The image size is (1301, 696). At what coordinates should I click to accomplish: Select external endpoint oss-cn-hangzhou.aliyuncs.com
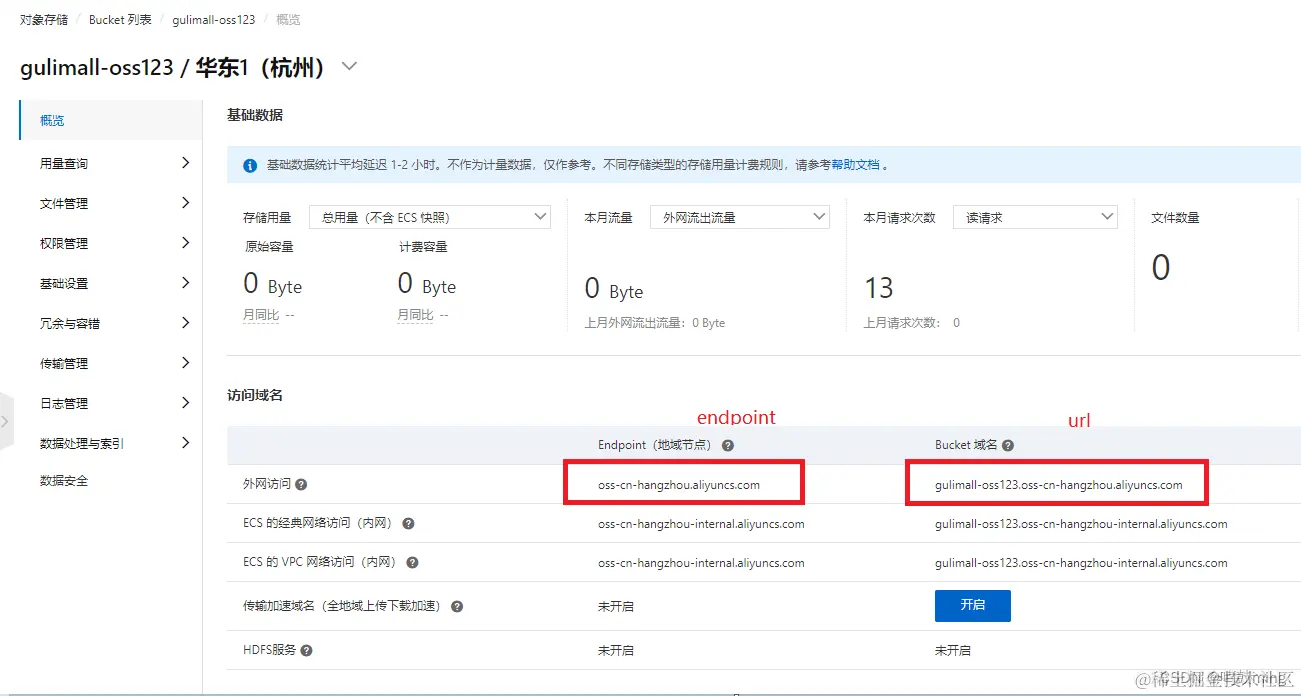(679, 485)
